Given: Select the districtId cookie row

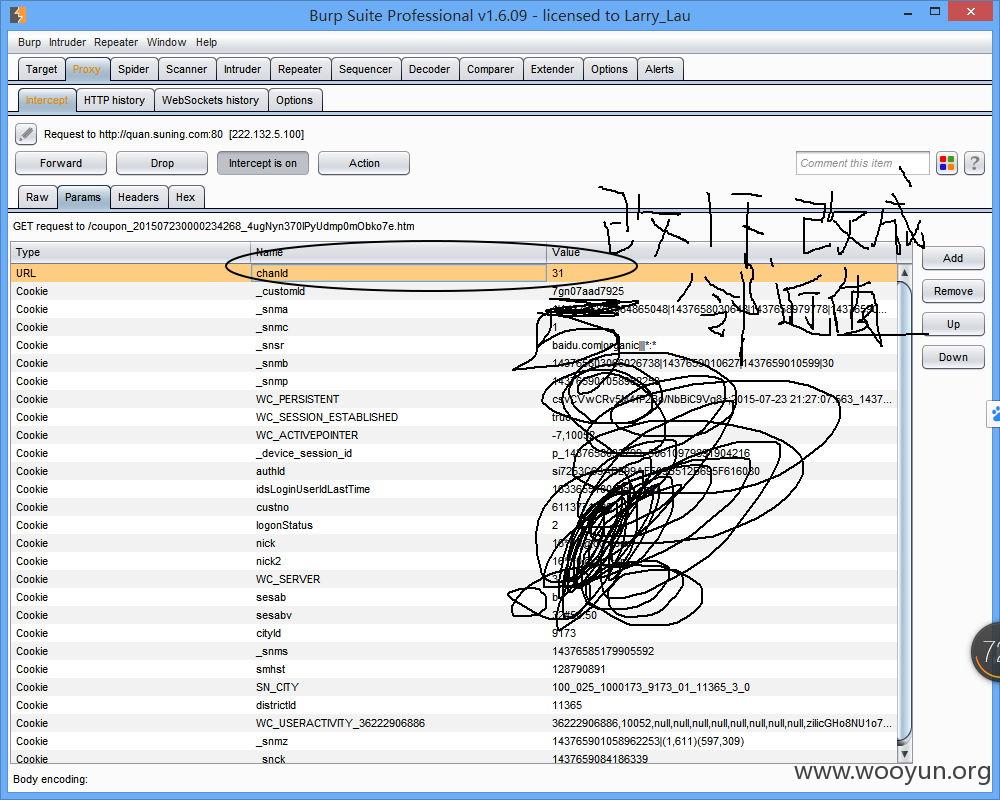Looking at the screenshot, I should click(x=453, y=706).
